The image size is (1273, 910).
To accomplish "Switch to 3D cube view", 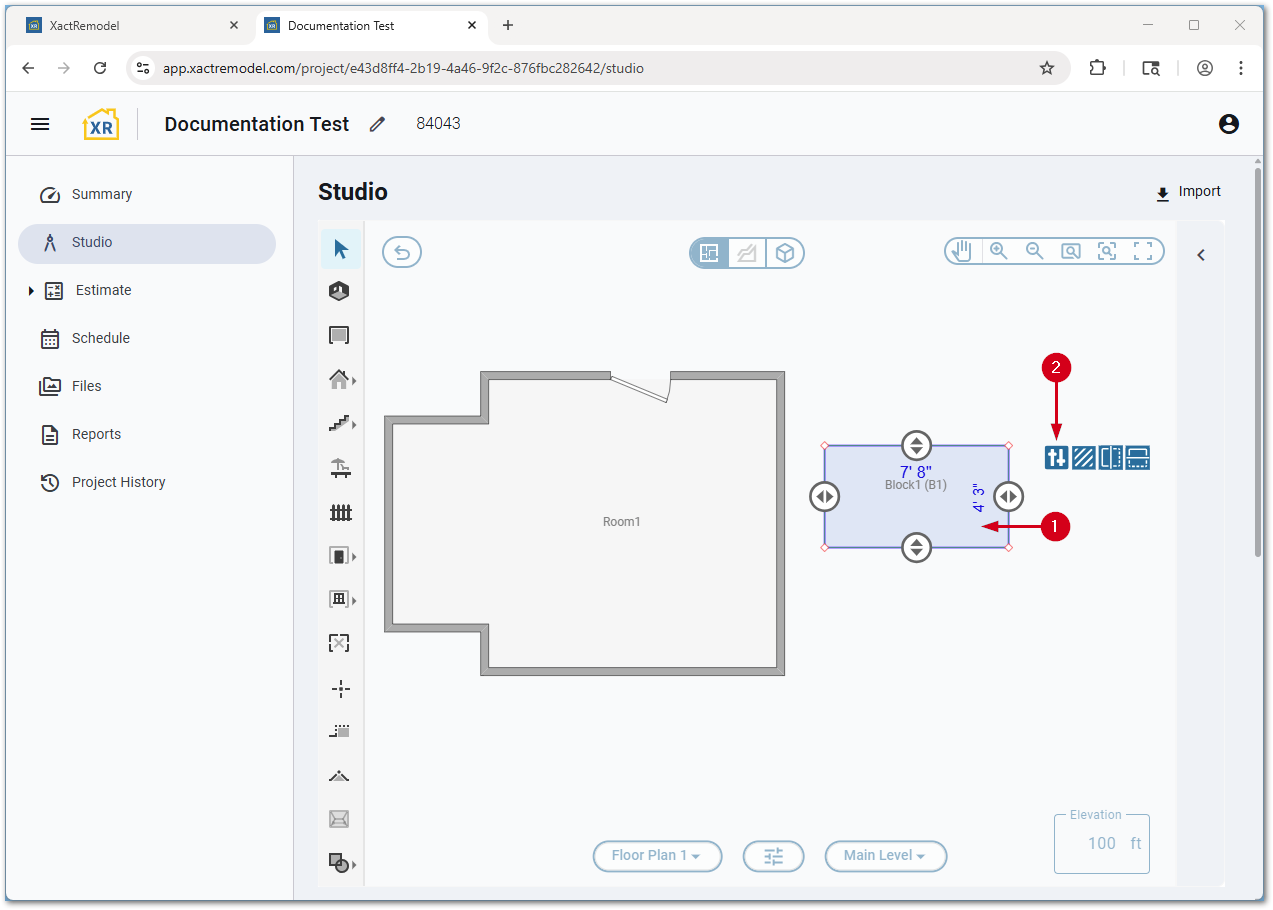I will click(x=785, y=254).
